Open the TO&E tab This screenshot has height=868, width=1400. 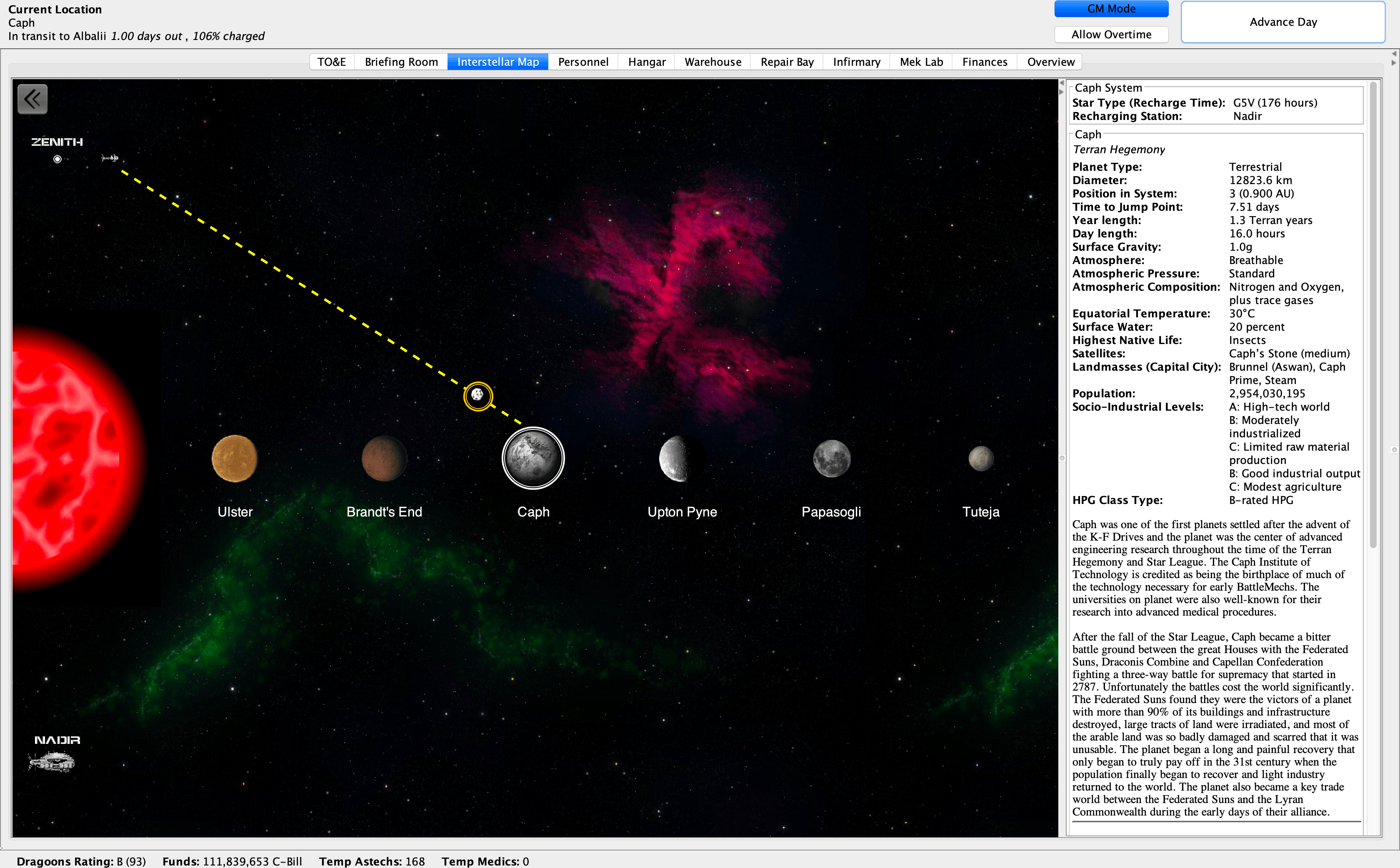332,62
